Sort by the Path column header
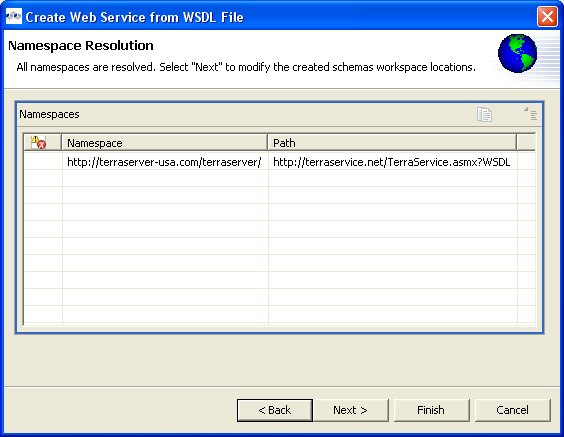This screenshot has height=437, width=564. coord(392,143)
